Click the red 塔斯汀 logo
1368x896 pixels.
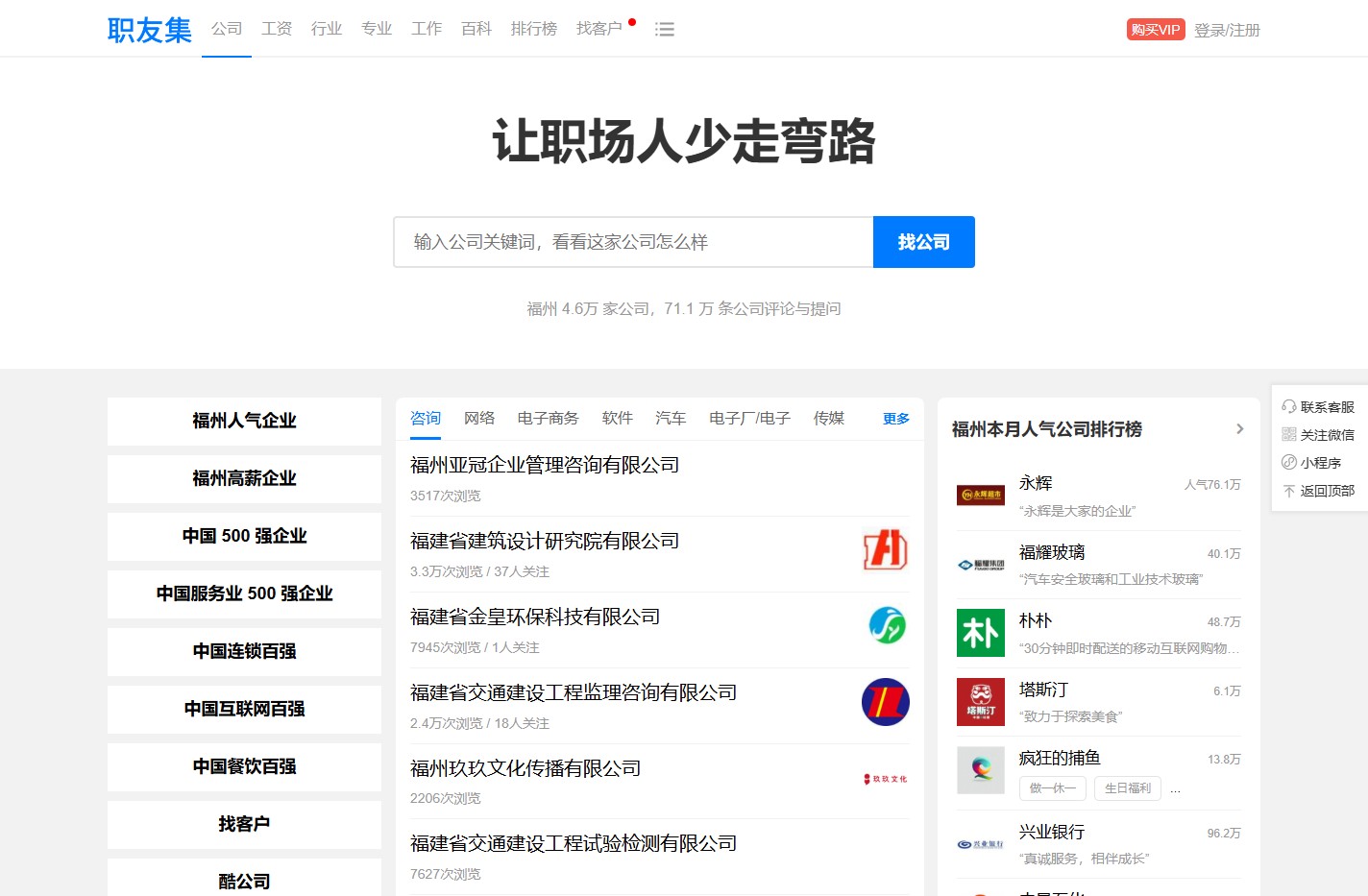[x=981, y=702]
